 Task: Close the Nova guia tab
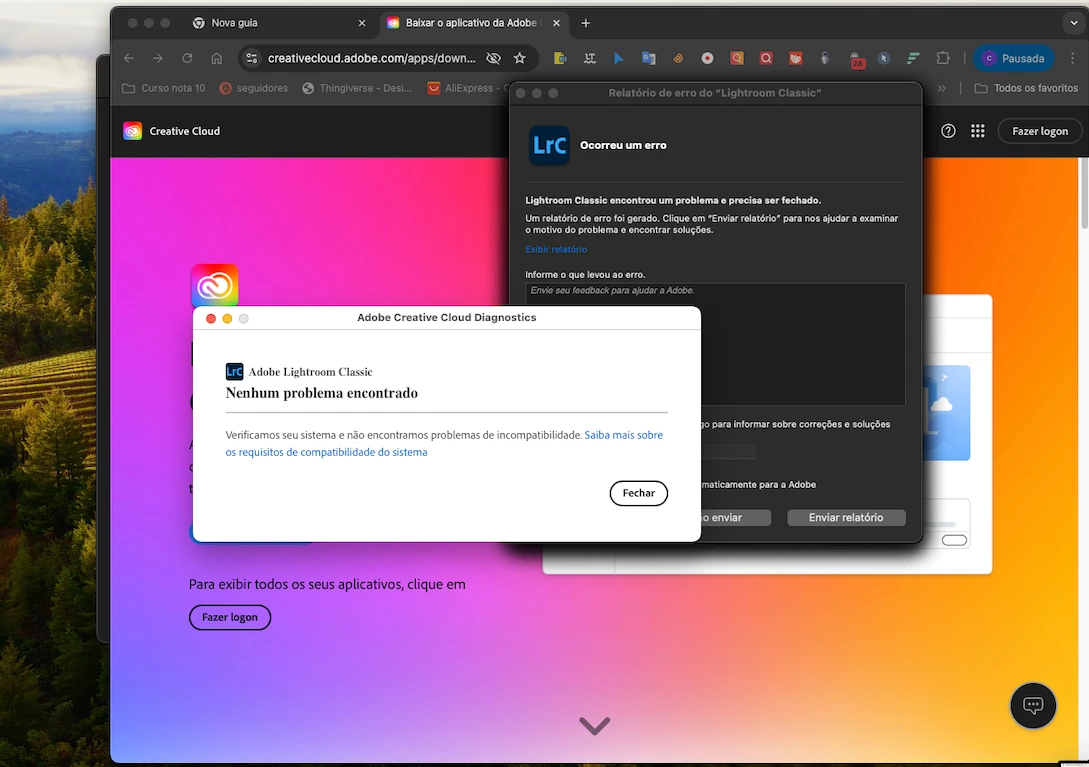362,23
